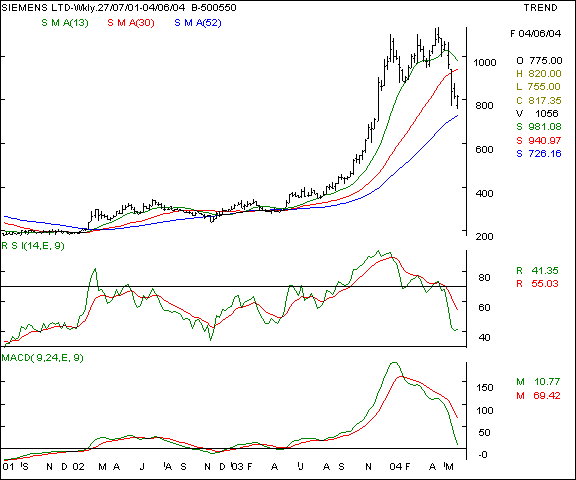
Task: Click price axis label 800
Action: (x=484, y=106)
